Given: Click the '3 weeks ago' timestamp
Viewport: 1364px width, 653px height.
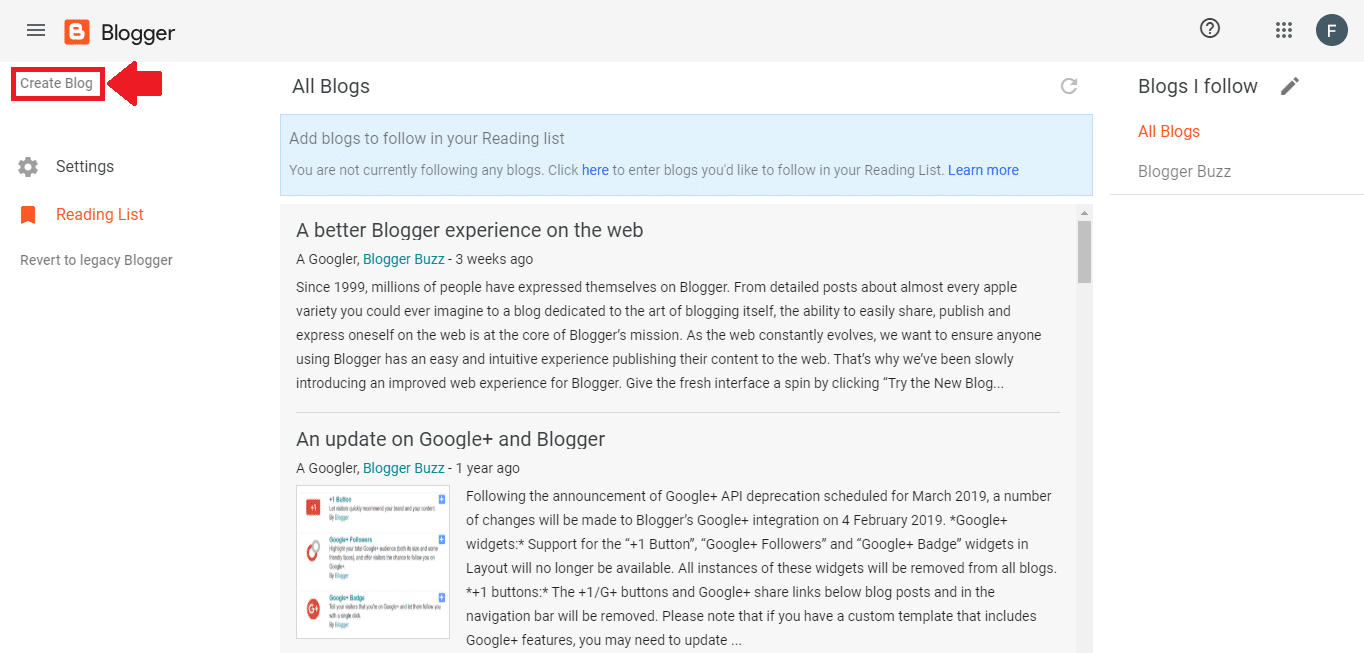Looking at the screenshot, I should (x=494, y=259).
